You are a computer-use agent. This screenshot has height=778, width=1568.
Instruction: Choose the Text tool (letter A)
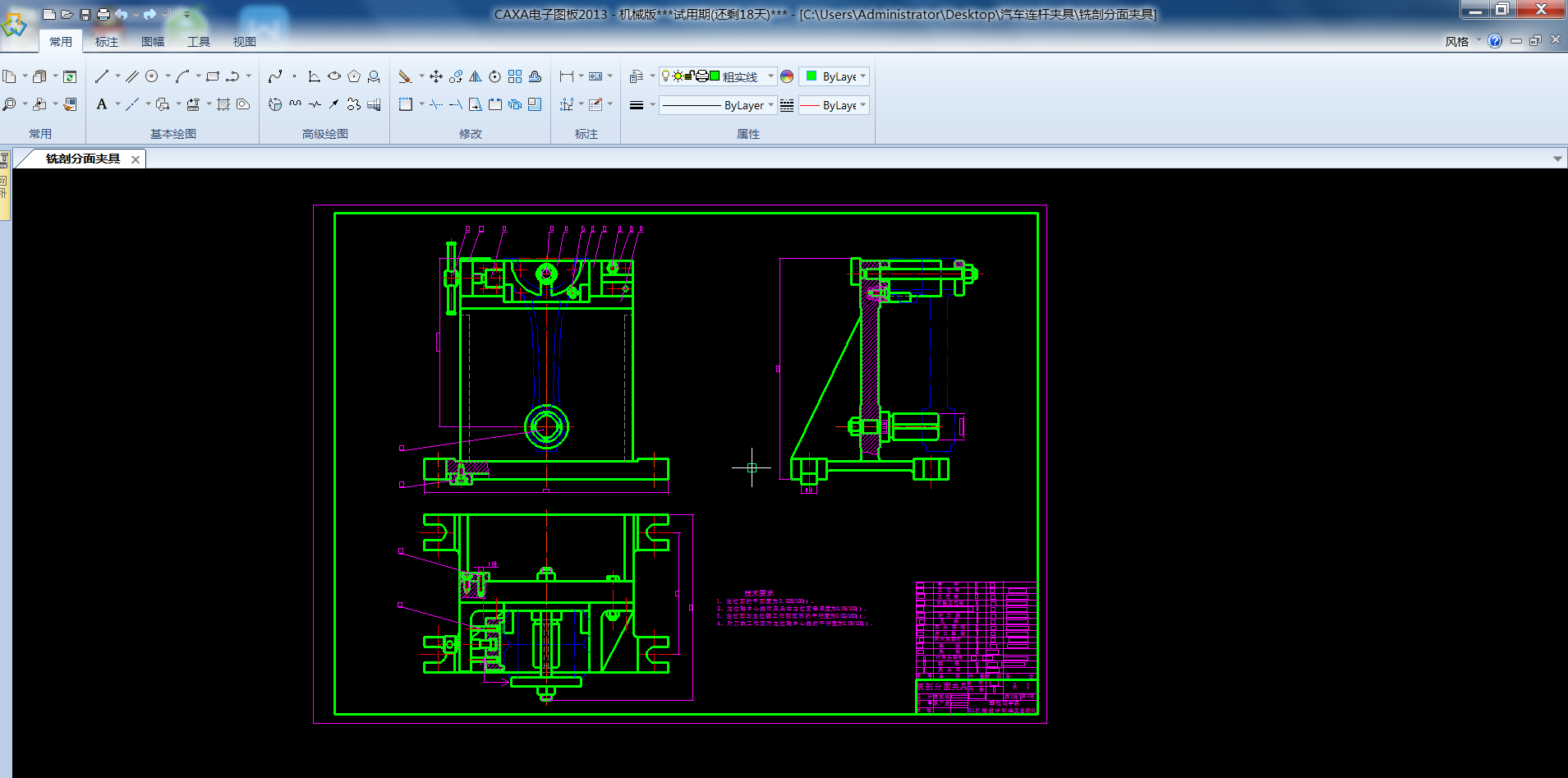click(x=102, y=104)
